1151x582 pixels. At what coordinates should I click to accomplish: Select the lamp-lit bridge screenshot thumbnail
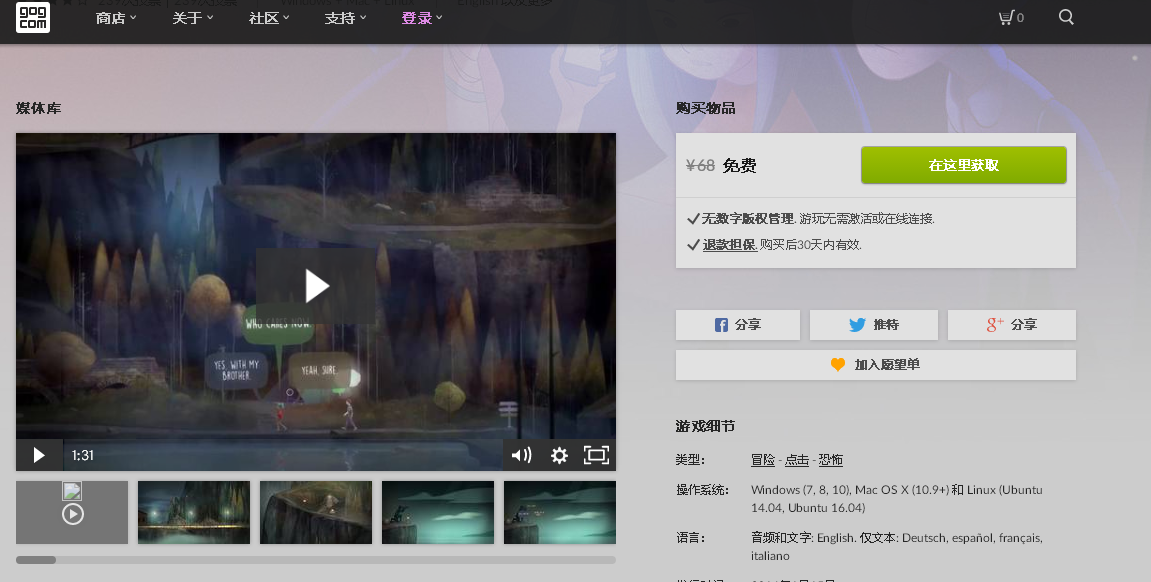tap(194, 512)
